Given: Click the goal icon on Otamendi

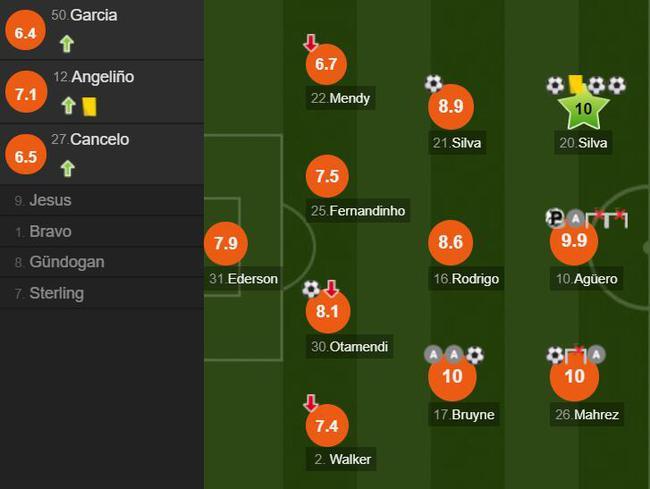Looking at the screenshot, I should point(311,289).
